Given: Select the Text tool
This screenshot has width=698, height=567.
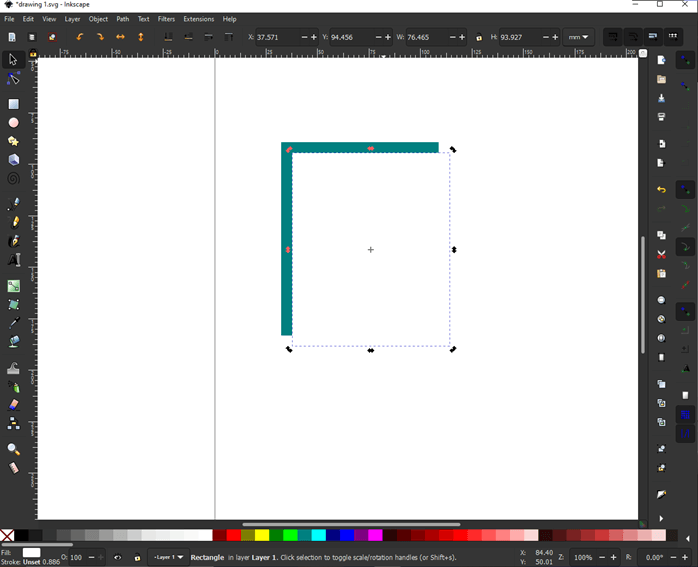Looking at the screenshot, I should pos(13,259).
